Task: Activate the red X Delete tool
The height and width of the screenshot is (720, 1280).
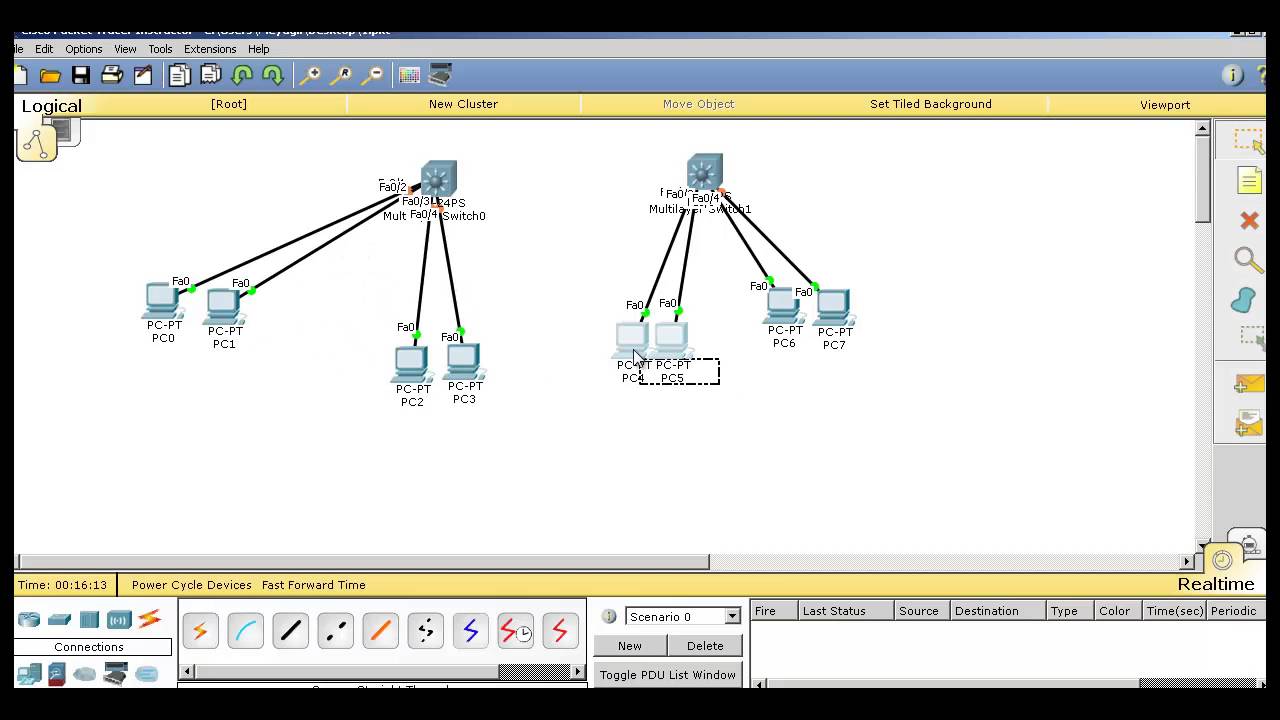Action: pos(1248,221)
